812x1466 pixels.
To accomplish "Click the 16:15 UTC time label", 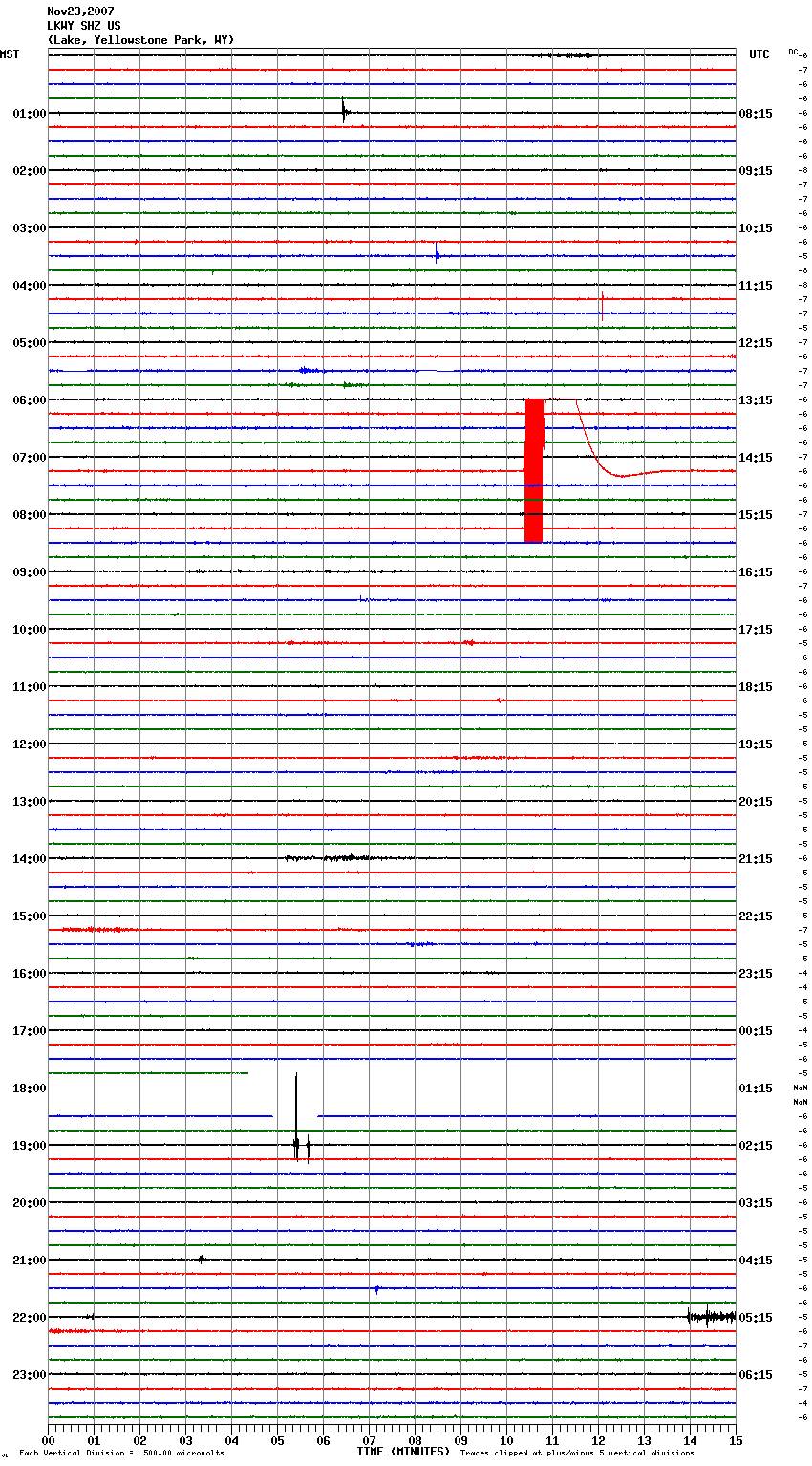I will 756,572.
